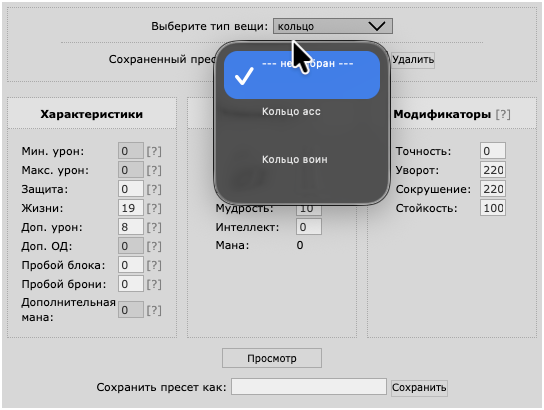Screen dimensions: 544x410
Task: Open the [?] help next to Доп. урон
Action: click(154, 228)
